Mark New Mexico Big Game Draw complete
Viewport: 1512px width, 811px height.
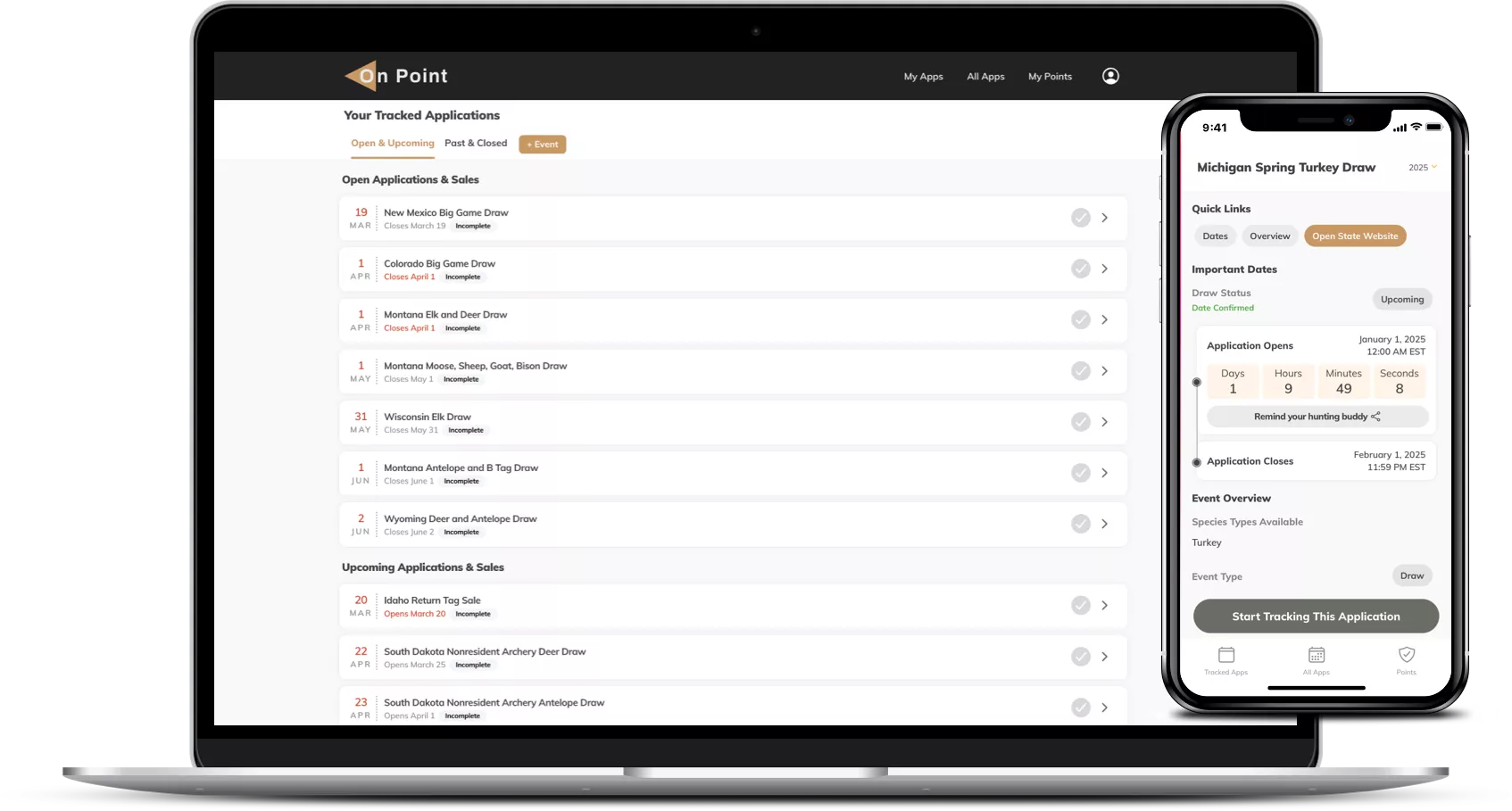click(x=1081, y=218)
